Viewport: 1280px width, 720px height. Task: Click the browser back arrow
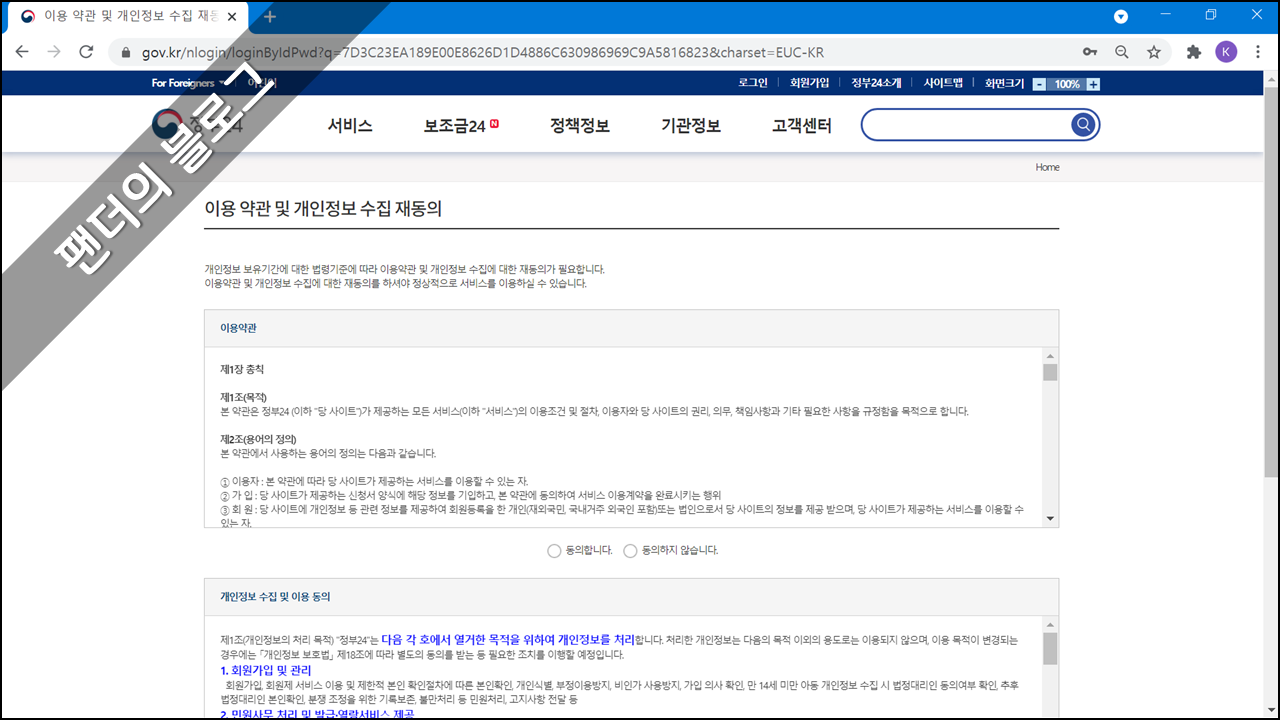(x=22, y=52)
